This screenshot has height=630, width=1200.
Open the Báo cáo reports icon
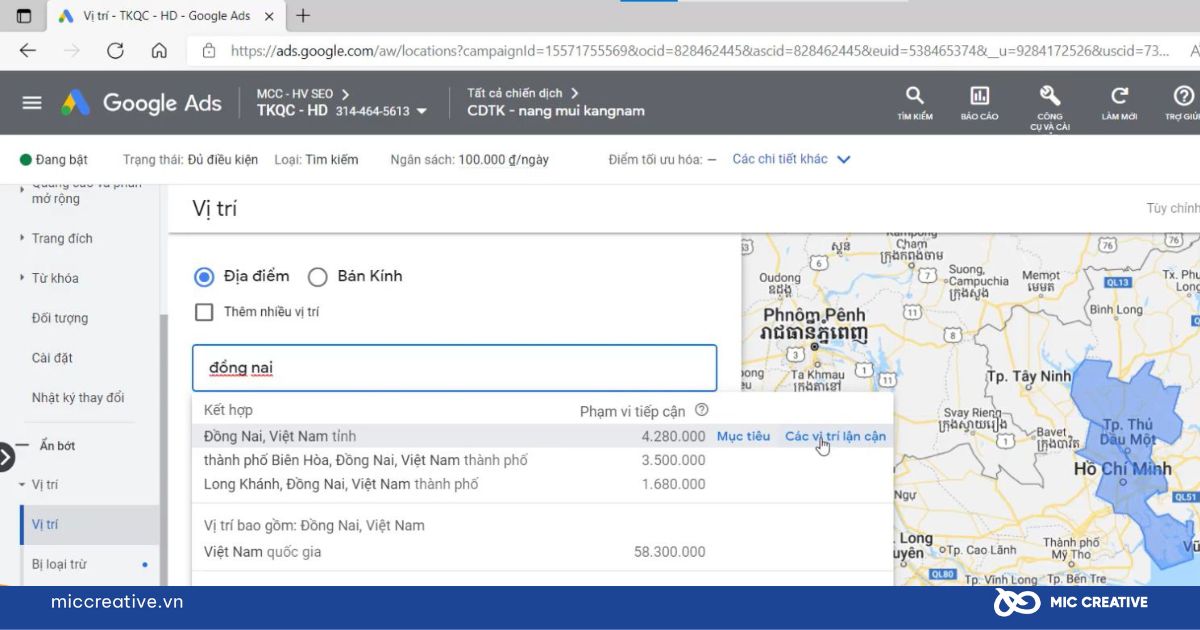tap(979, 96)
